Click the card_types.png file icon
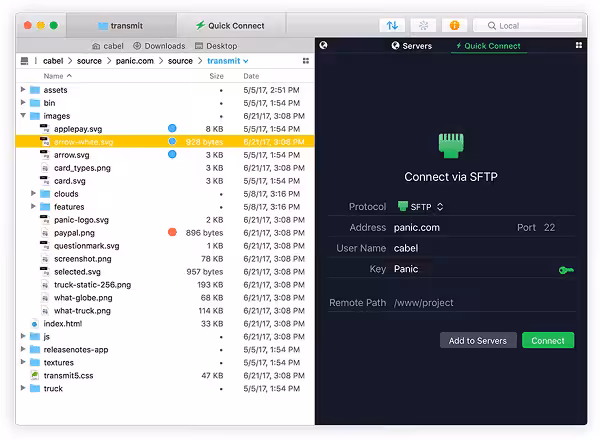This screenshot has width=600, height=440. (x=45, y=168)
